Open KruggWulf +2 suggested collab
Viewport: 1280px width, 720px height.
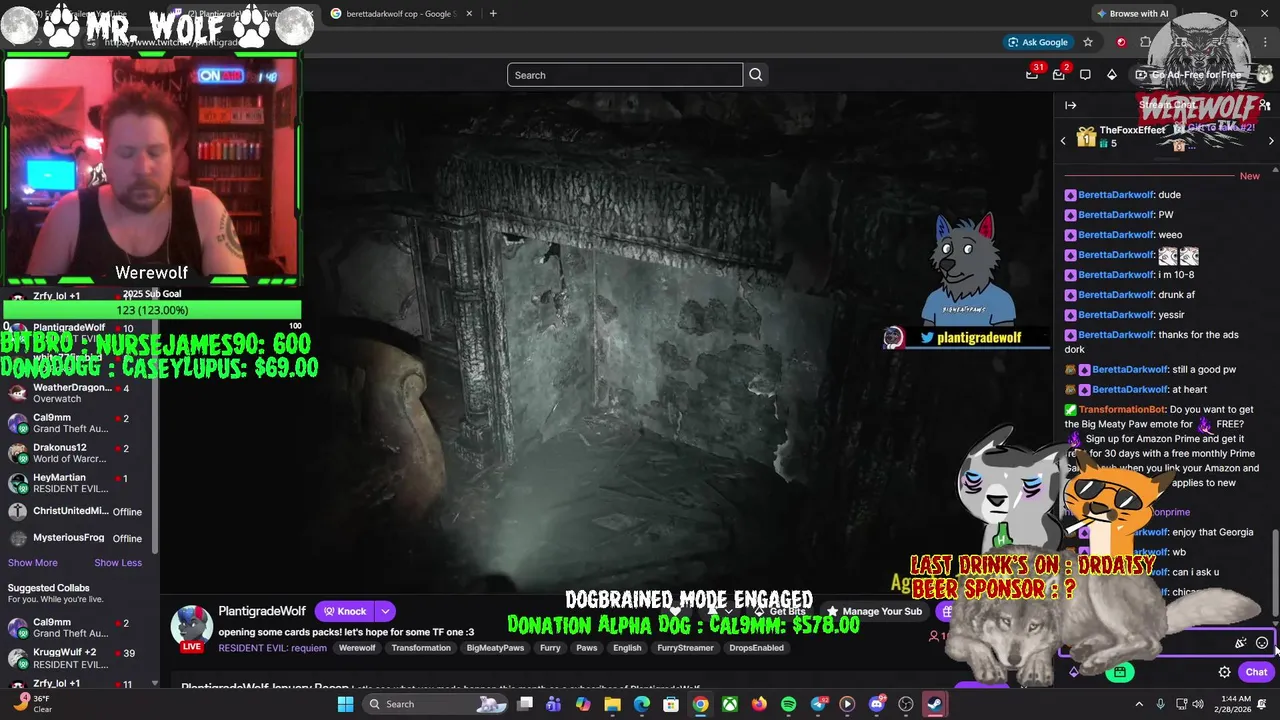pyautogui.click(x=78, y=658)
